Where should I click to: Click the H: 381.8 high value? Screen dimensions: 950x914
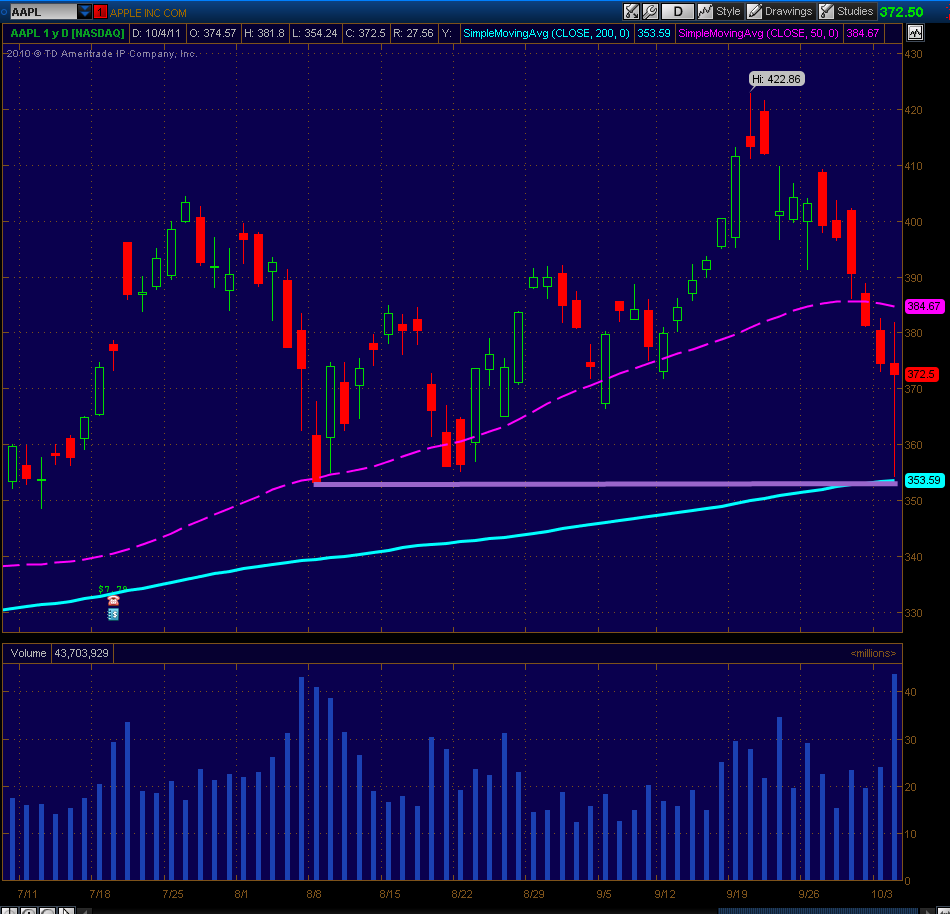point(264,33)
